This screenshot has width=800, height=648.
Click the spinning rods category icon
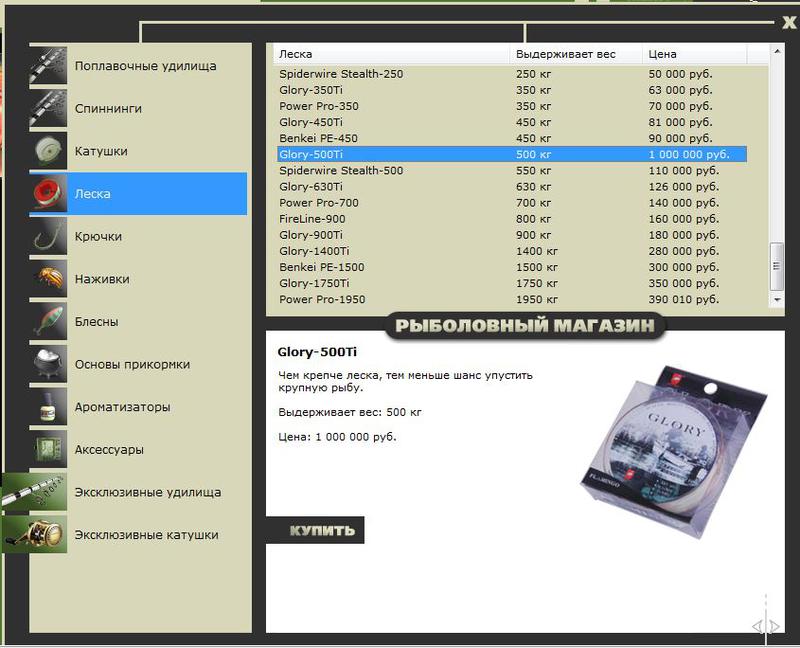[48, 108]
